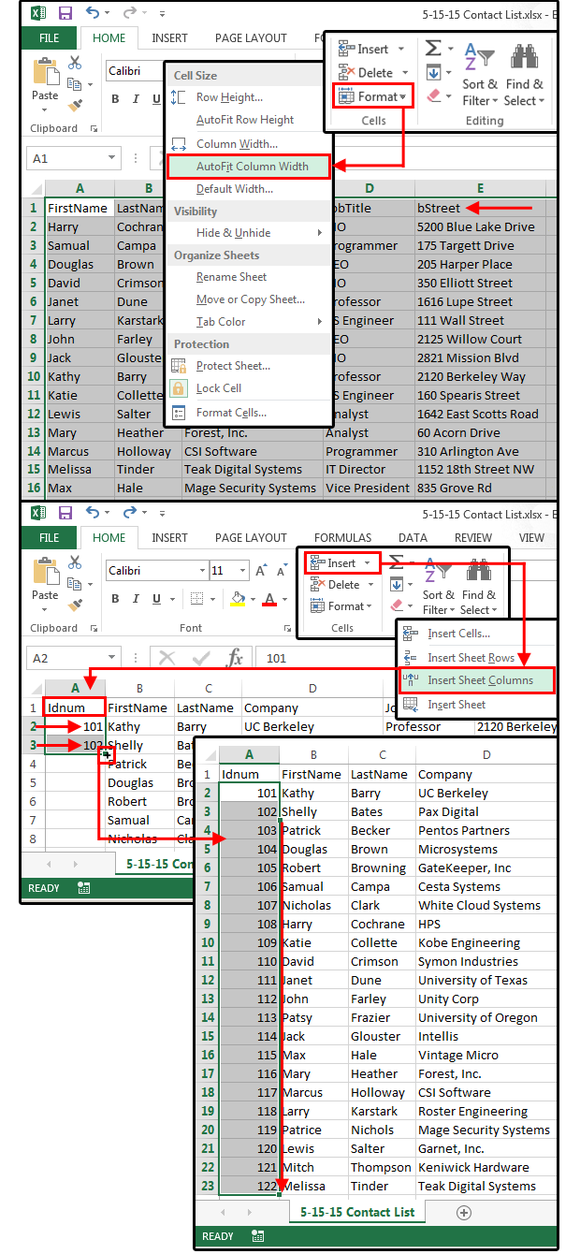Choose Format Cells in the Format menu
The width and height of the screenshot is (580, 1254).
click(x=231, y=412)
